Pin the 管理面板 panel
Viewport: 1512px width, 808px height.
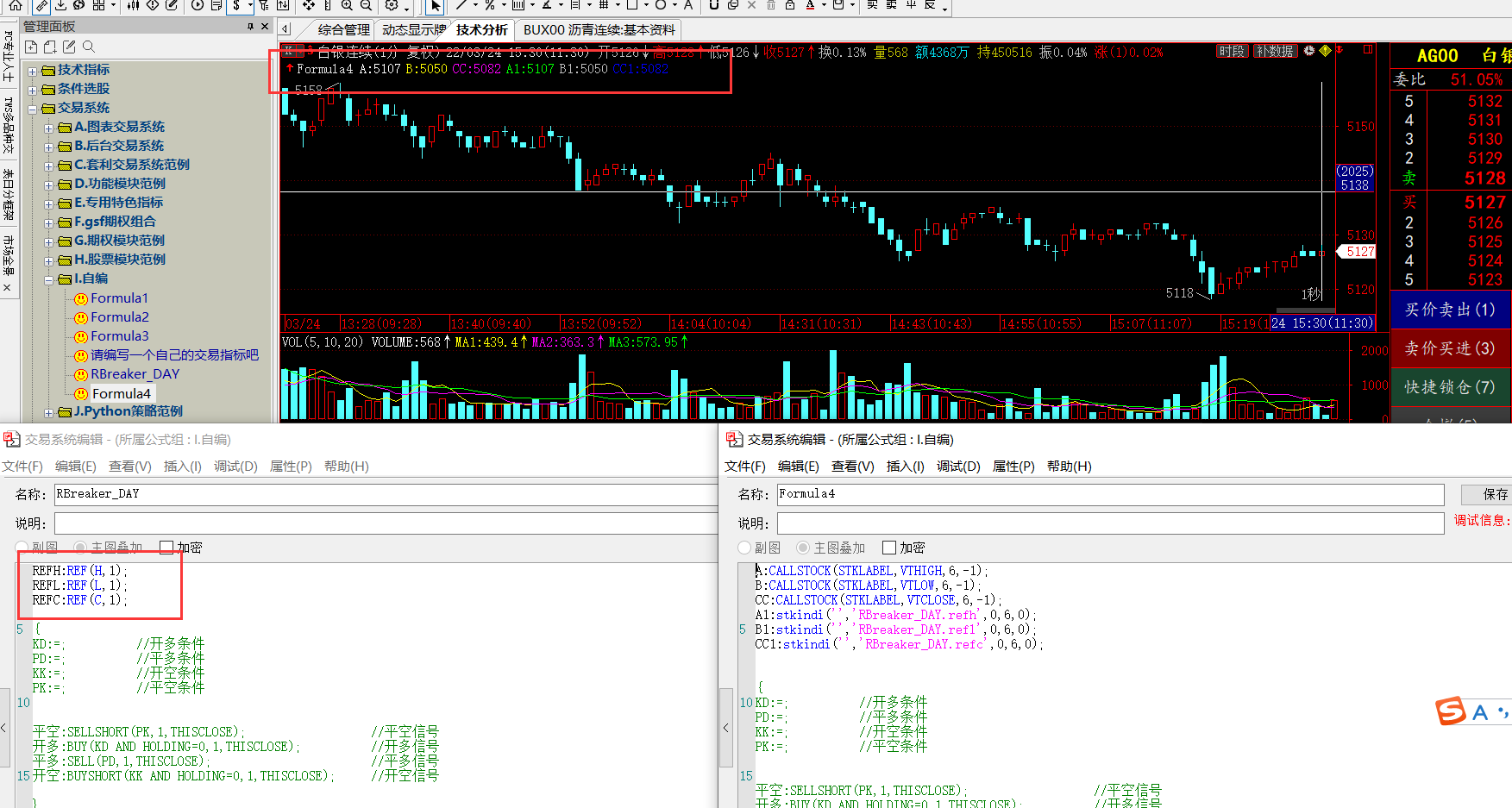coord(250,27)
